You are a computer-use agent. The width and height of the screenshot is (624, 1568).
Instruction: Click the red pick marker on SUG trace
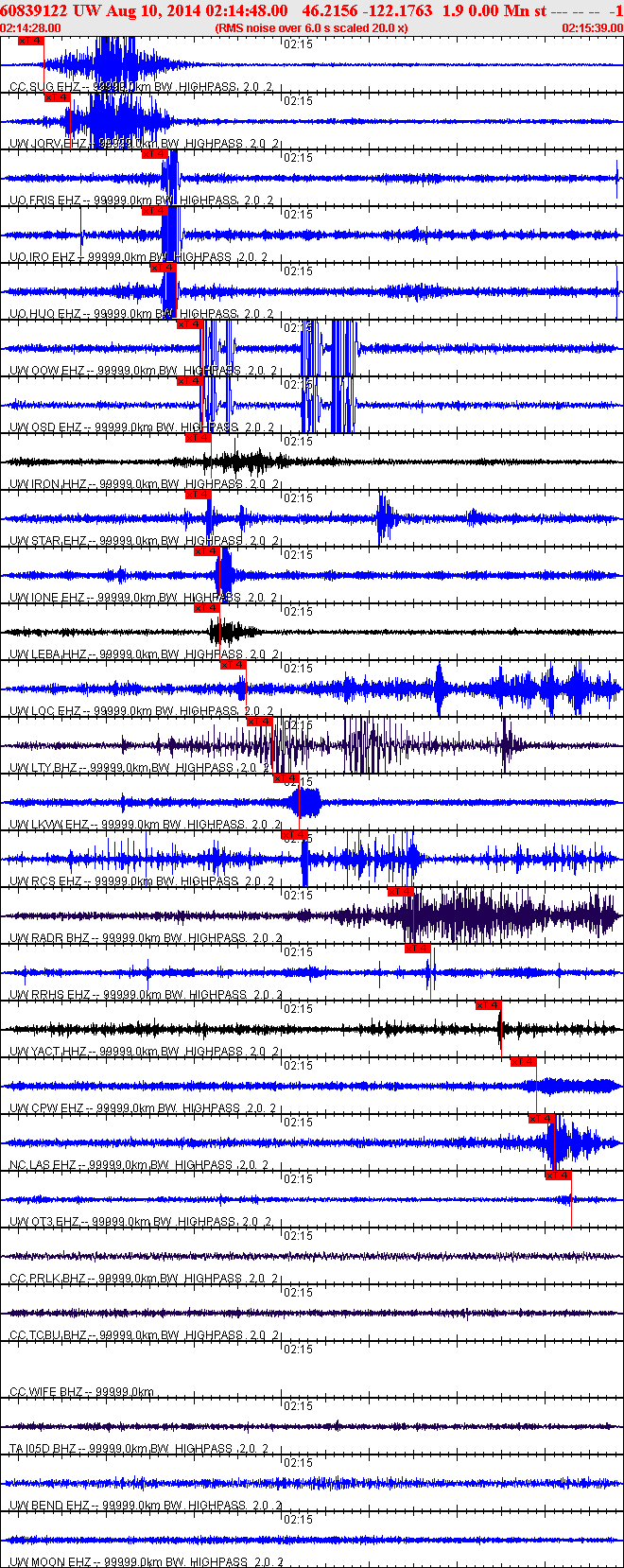click(31, 41)
